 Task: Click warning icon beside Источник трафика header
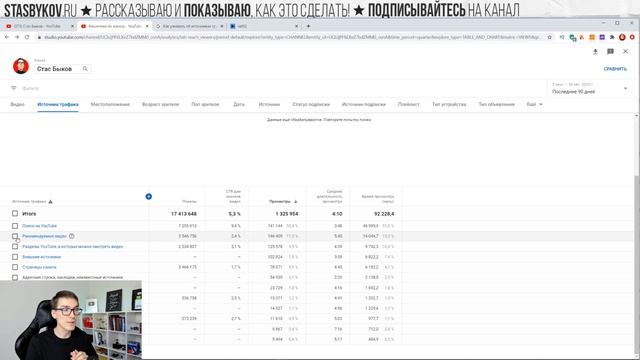point(51,202)
